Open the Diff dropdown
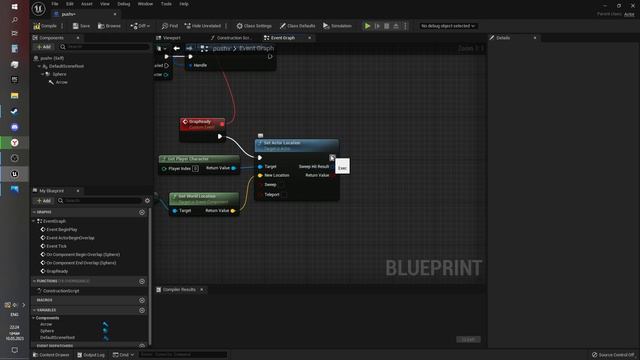The height and width of the screenshot is (360, 640). coord(140,26)
